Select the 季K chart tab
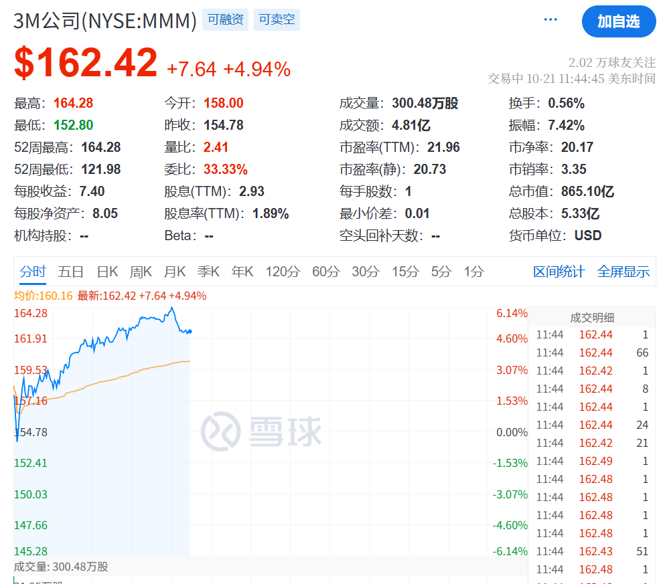Image resolution: width=667 pixels, height=584 pixels. tap(208, 271)
